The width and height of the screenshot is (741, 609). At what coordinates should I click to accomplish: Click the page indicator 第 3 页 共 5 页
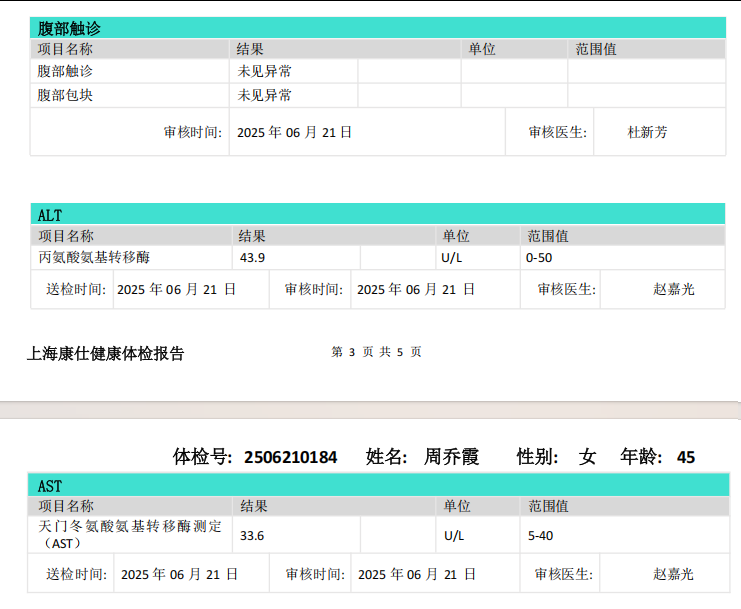click(376, 352)
